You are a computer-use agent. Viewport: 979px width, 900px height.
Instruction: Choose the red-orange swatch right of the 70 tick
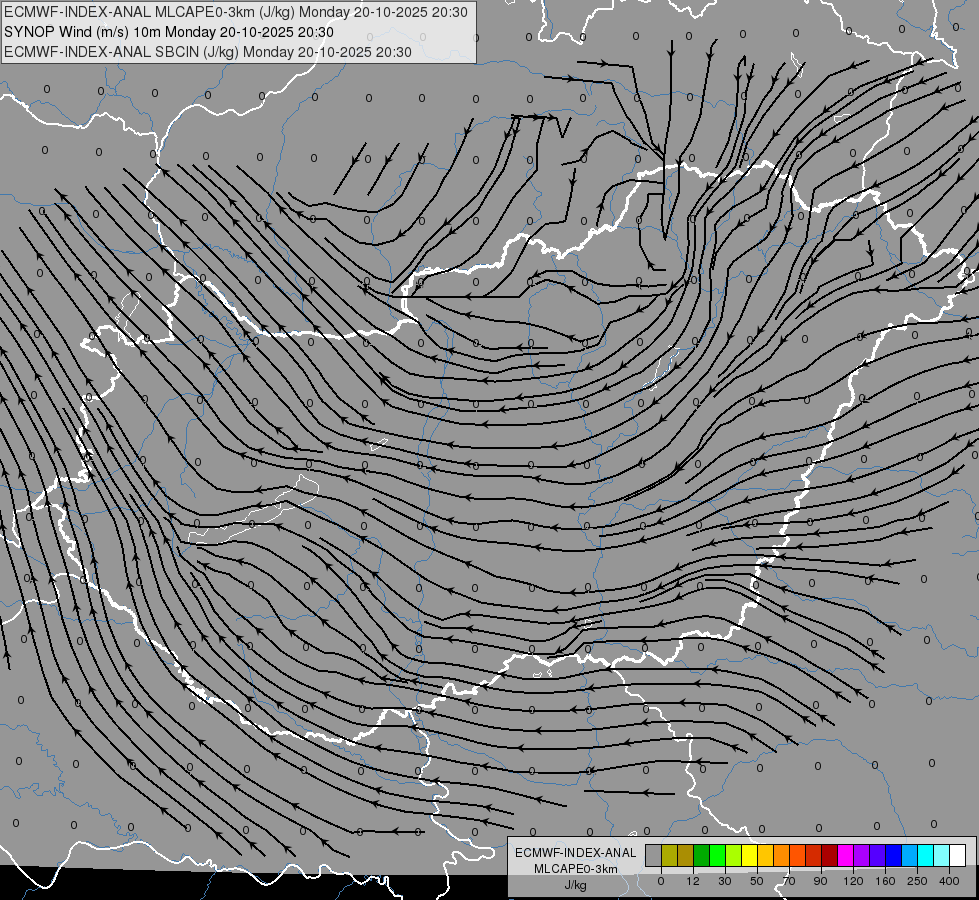pyautogui.click(x=798, y=855)
